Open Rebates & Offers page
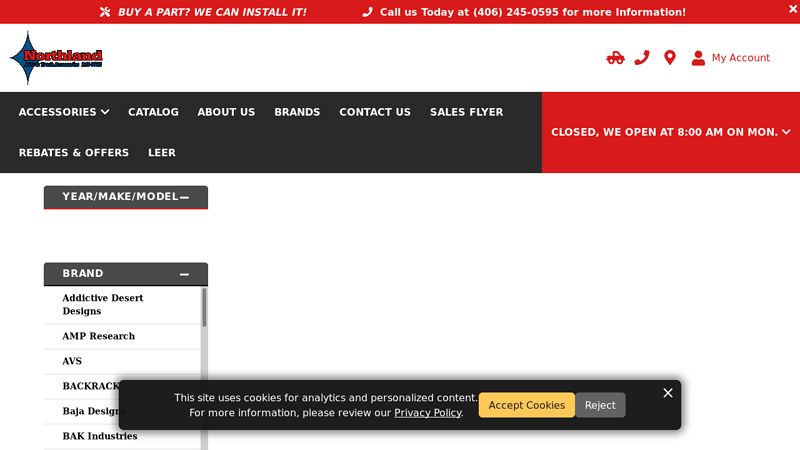 pos(74,153)
